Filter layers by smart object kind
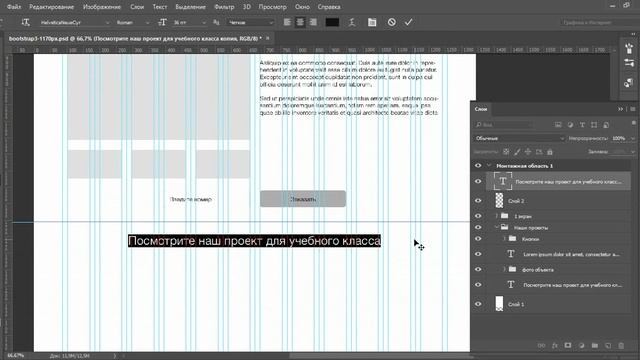The image size is (640, 360). click(606, 125)
